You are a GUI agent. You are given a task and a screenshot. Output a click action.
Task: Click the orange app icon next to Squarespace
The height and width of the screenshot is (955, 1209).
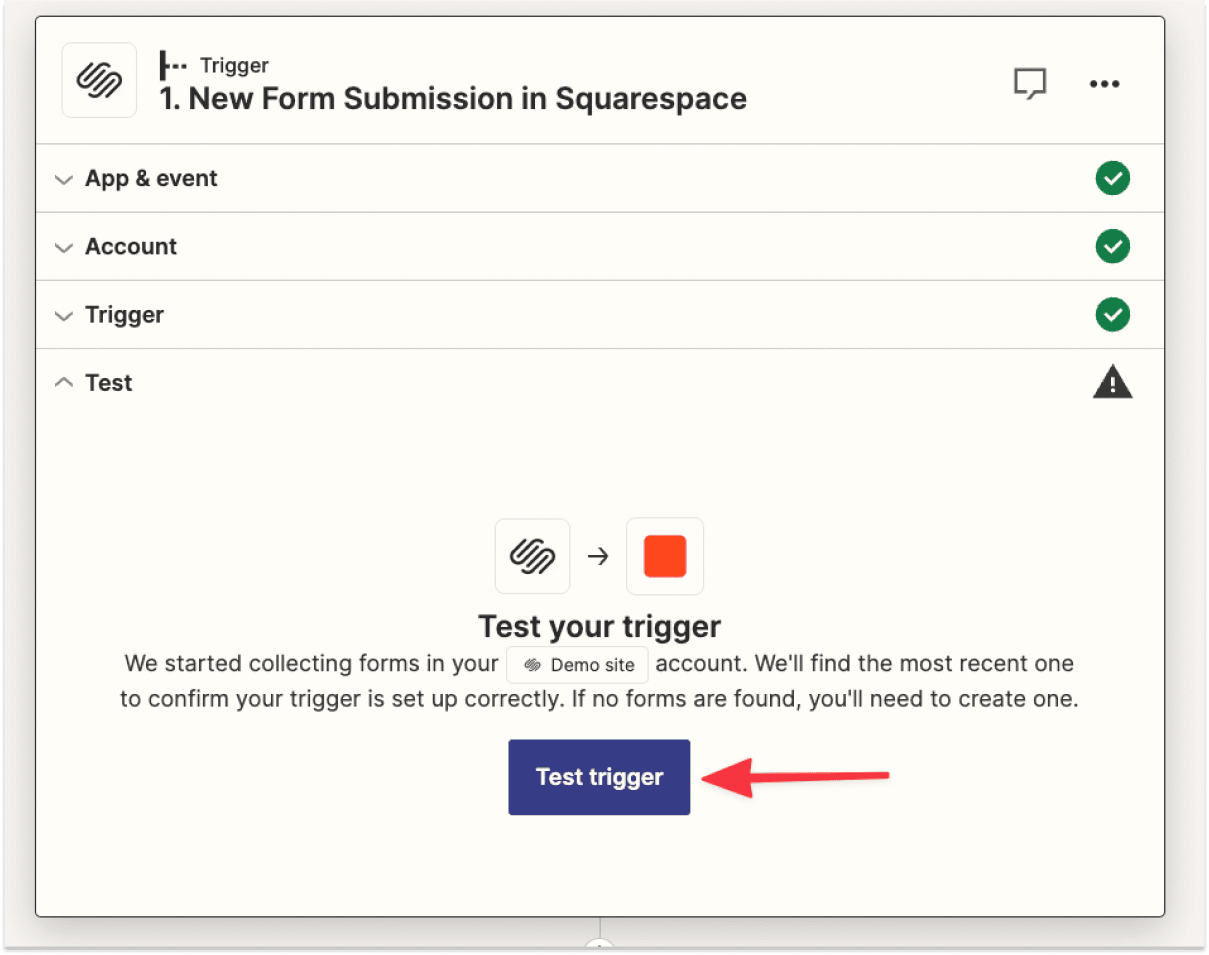coord(664,556)
